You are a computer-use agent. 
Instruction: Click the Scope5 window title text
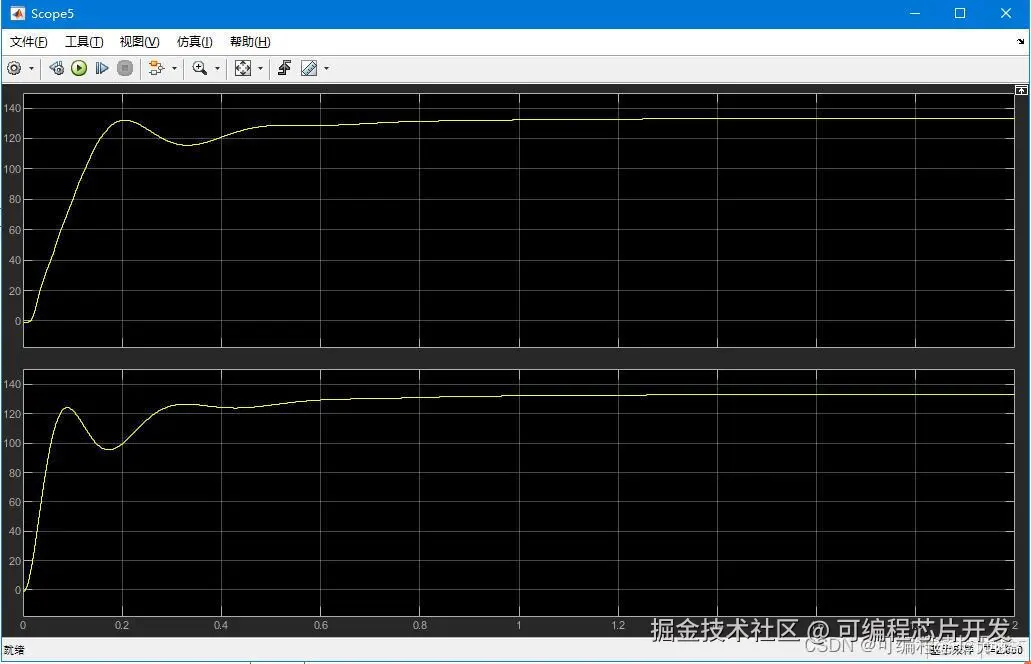pos(53,14)
